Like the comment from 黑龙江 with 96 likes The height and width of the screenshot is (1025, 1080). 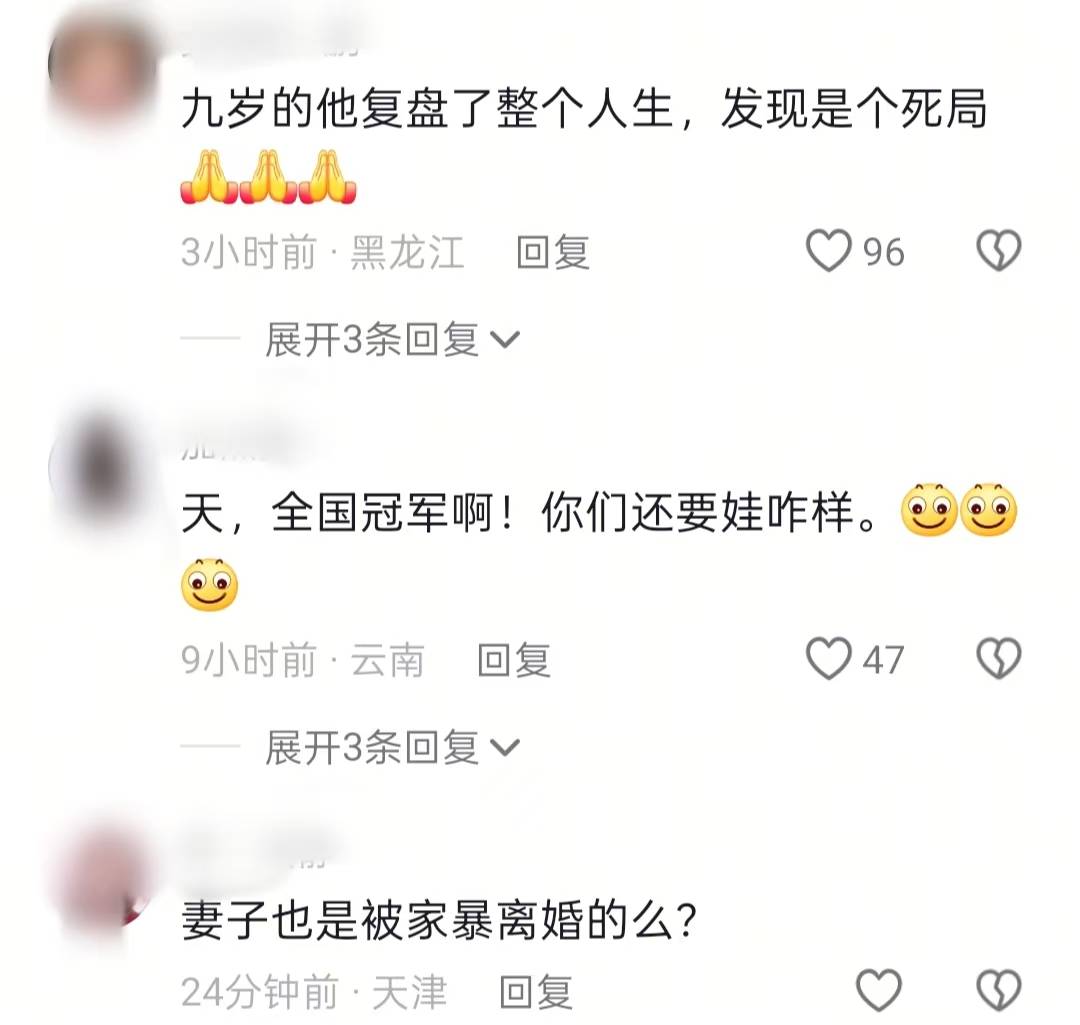(829, 251)
